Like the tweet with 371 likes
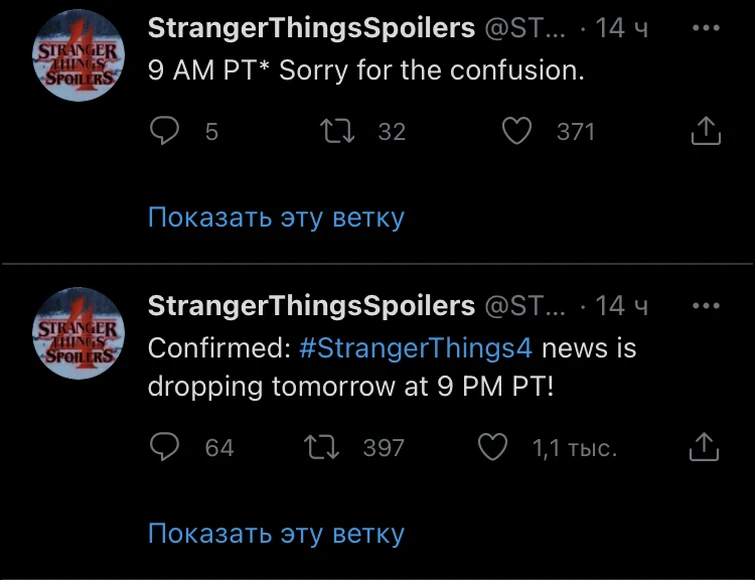The width and height of the screenshot is (755, 580). pos(516,131)
